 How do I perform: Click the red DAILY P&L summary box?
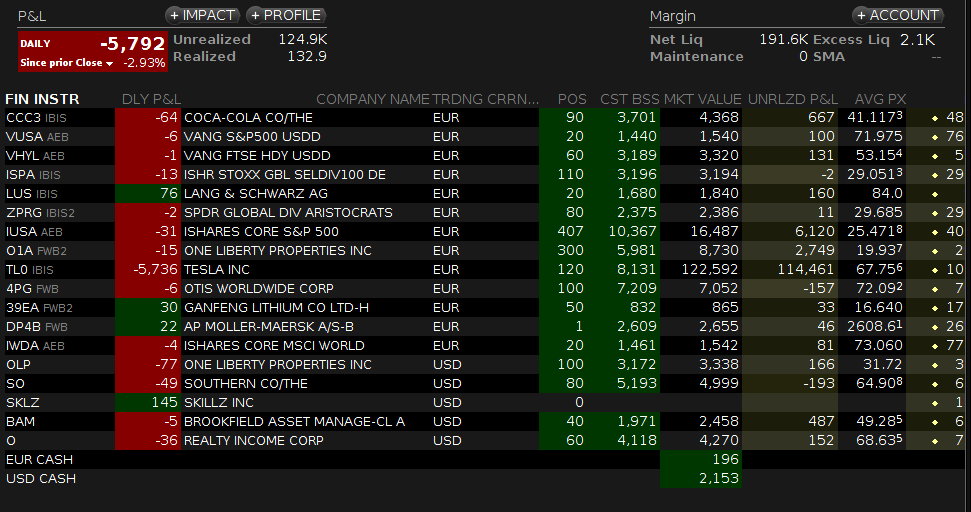pyautogui.click(x=91, y=51)
